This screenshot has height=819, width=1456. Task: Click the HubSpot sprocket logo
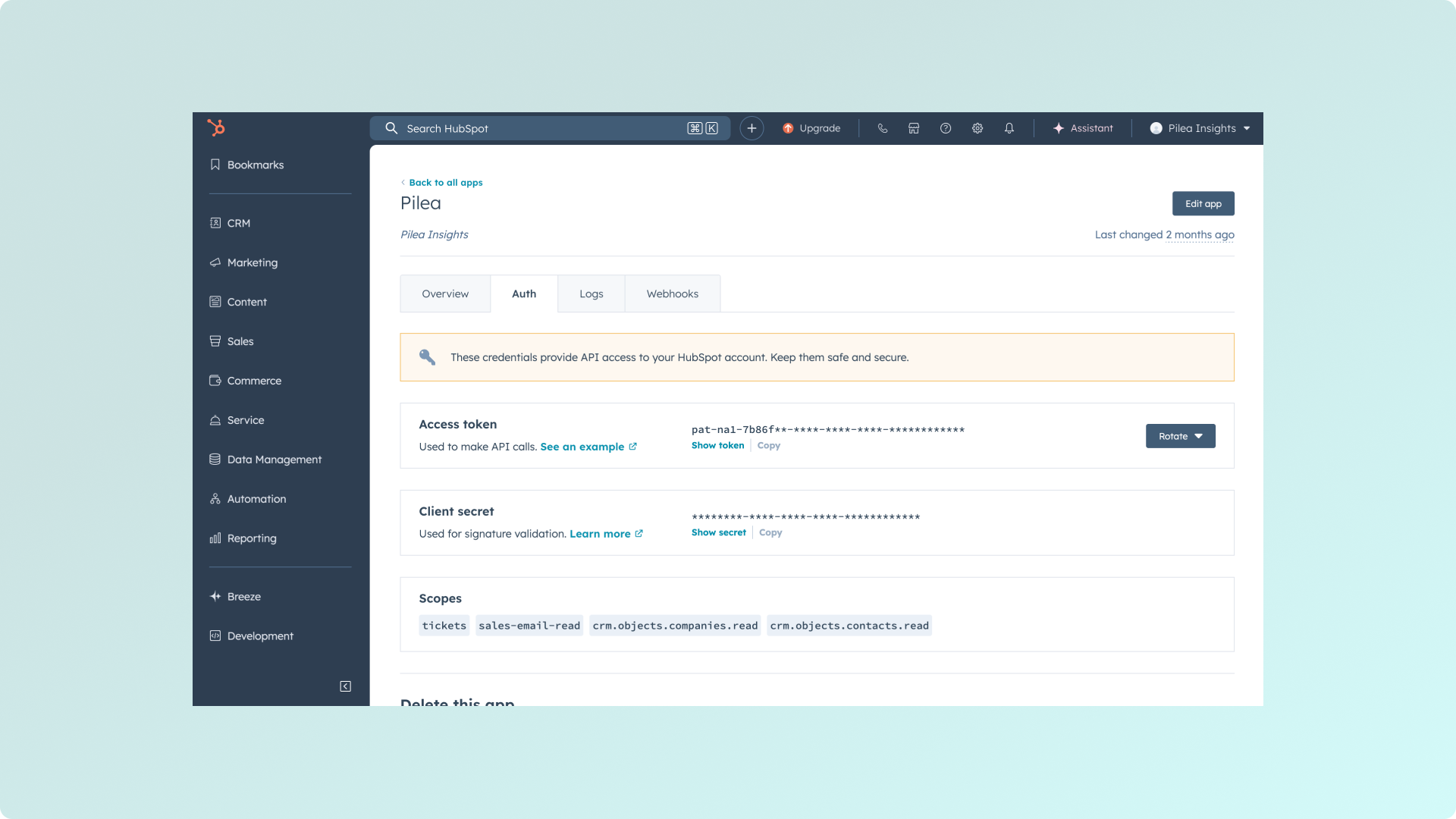pos(216,127)
